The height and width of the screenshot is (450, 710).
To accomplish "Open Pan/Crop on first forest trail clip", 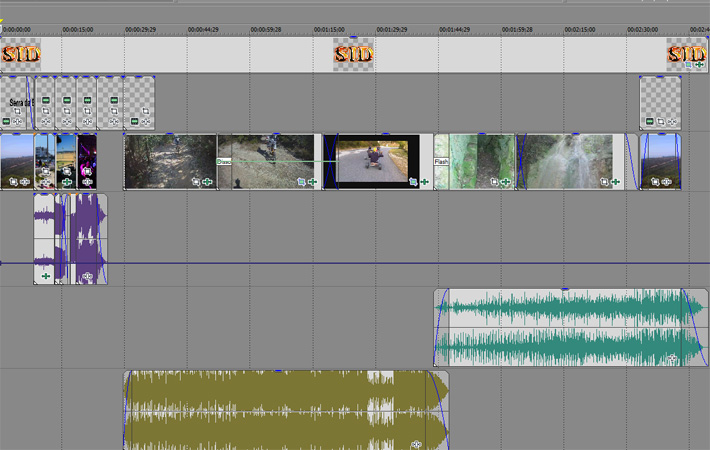I will [196, 183].
